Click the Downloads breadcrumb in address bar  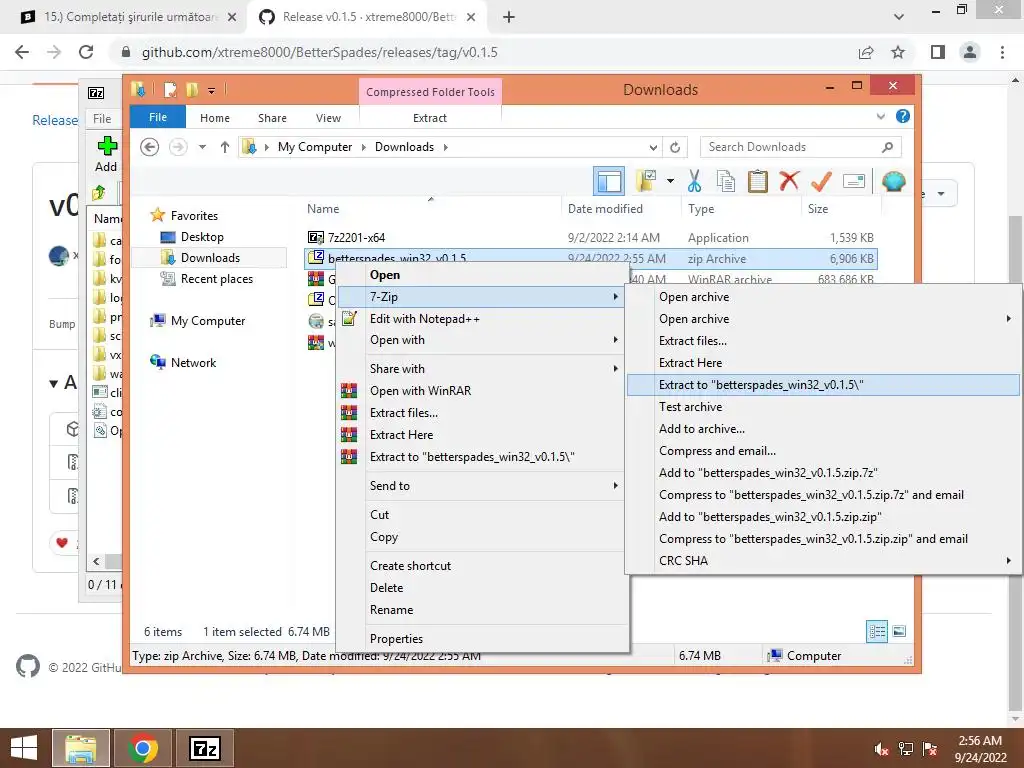(x=404, y=147)
